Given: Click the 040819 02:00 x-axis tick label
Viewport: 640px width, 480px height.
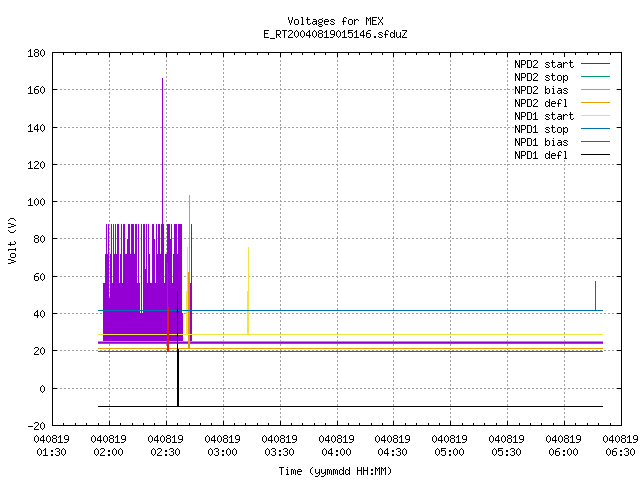Looking at the screenshot, I should tap(109, 446).
